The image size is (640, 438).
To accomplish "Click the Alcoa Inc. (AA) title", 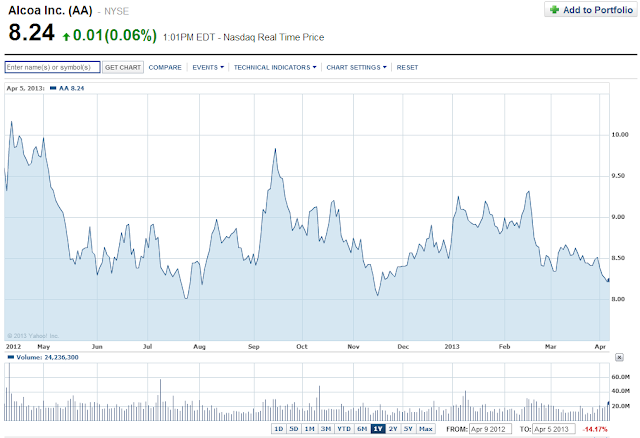I will 51,10.
